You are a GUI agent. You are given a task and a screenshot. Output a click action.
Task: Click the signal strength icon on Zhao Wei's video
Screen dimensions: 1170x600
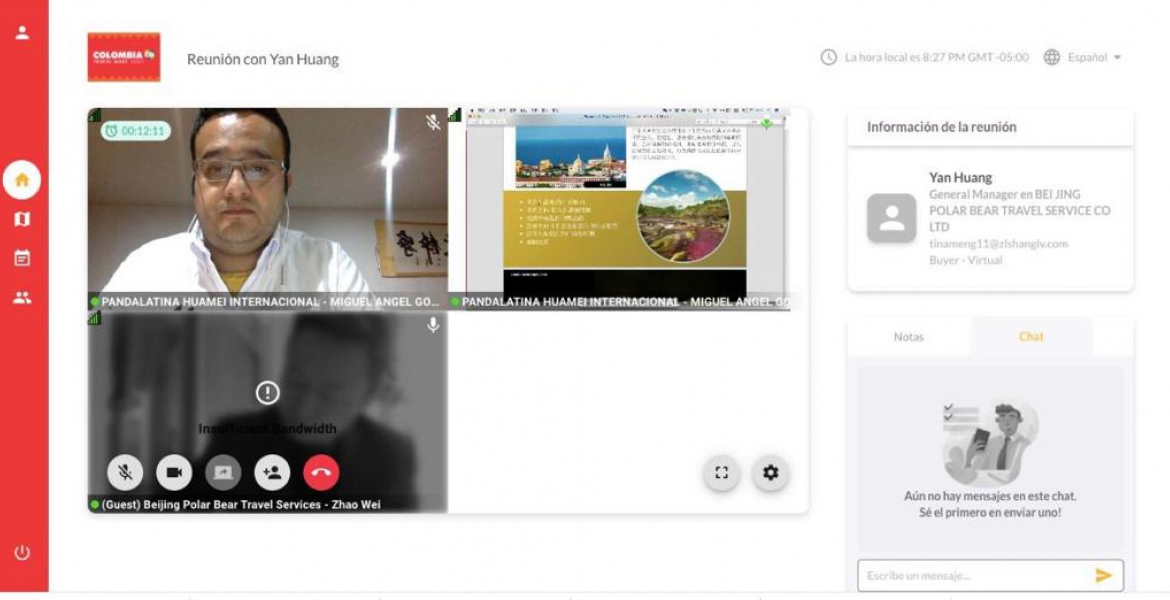[95, 319]
